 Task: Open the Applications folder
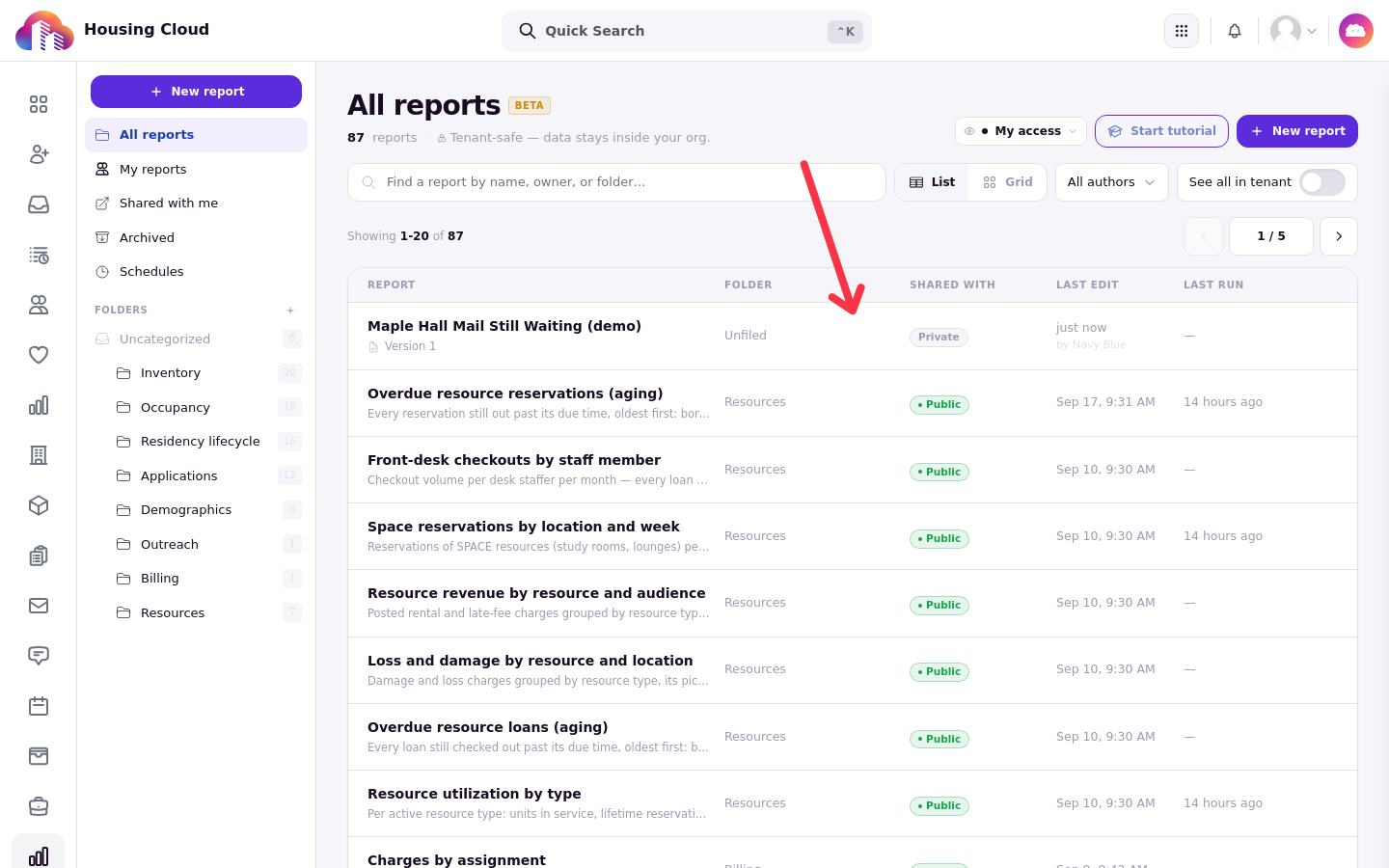[207, 475]
